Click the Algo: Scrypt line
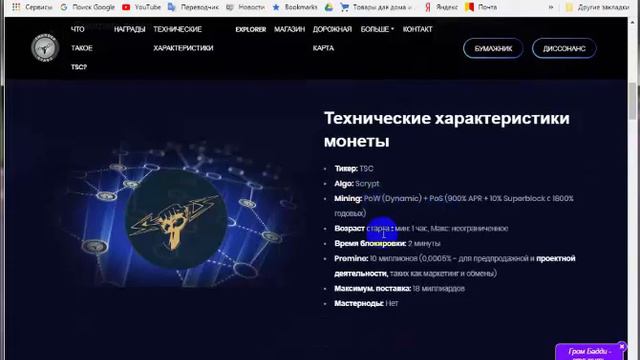Screen dimensions: 640x360 click(356, 184)
